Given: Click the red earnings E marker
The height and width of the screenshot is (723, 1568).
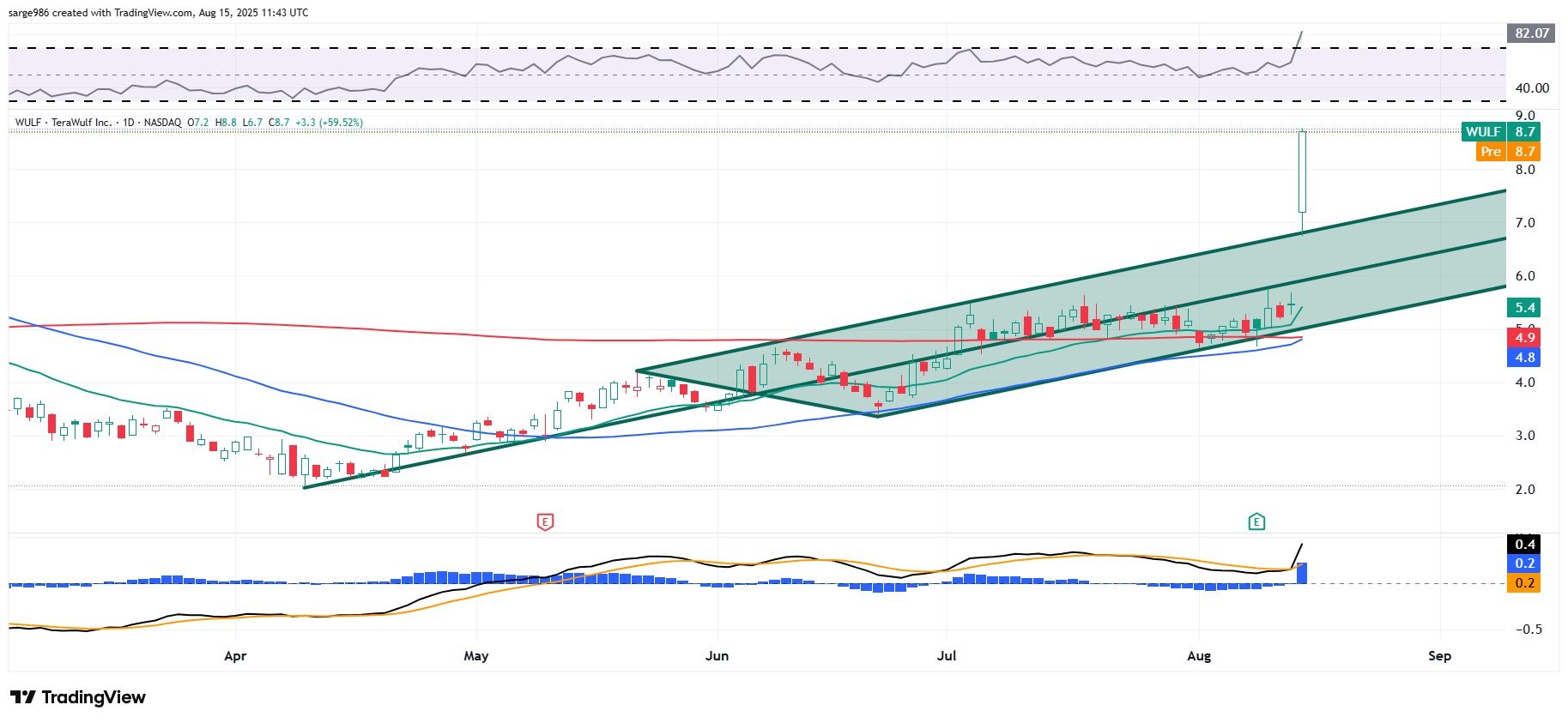Looking at the screenshot, I should [545, 521].
